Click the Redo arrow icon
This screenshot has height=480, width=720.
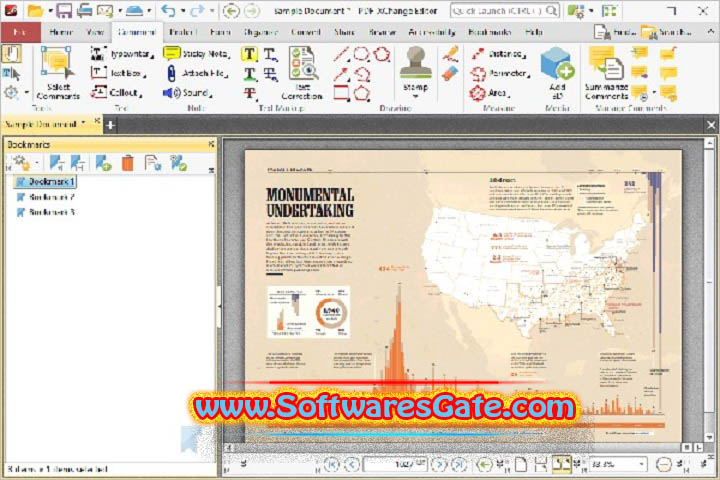click(197, 10)
